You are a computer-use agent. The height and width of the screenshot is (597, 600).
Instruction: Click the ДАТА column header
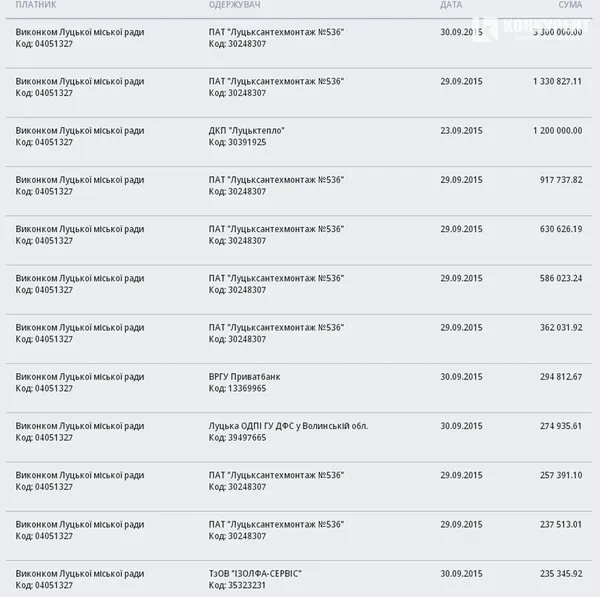(451, 5)
